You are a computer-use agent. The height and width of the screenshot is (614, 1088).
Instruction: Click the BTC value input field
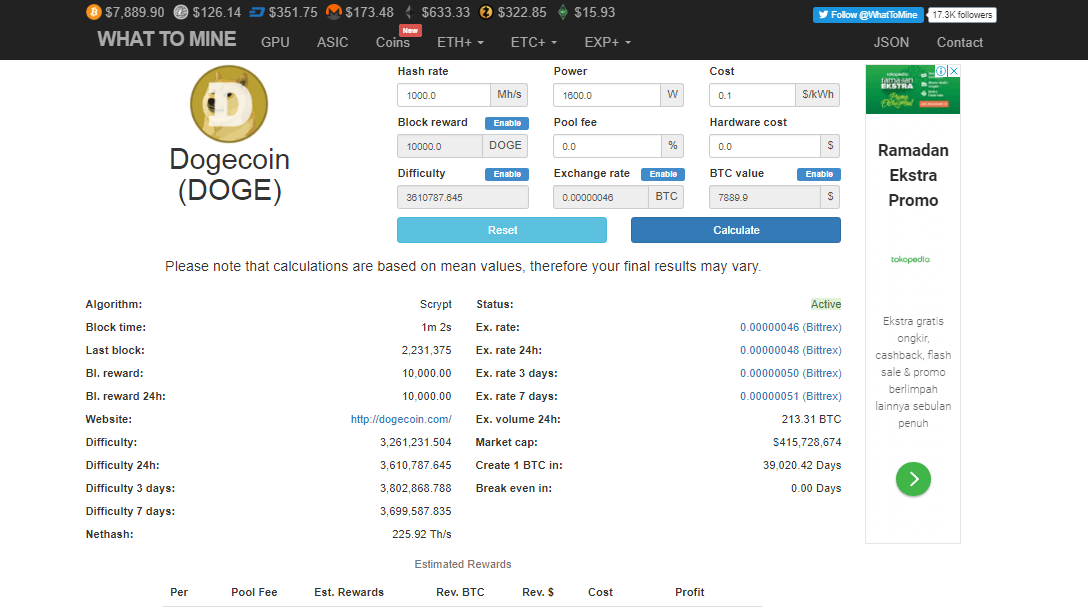(765, 197)
